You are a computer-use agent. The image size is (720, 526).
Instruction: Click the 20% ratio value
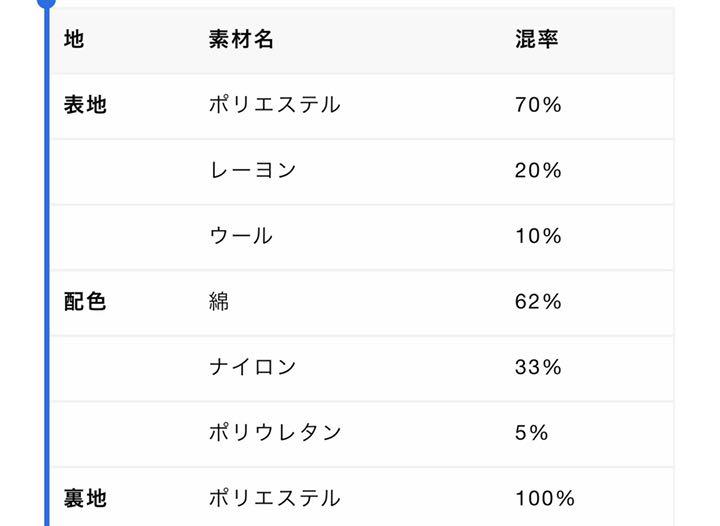(x=538, y=170)
